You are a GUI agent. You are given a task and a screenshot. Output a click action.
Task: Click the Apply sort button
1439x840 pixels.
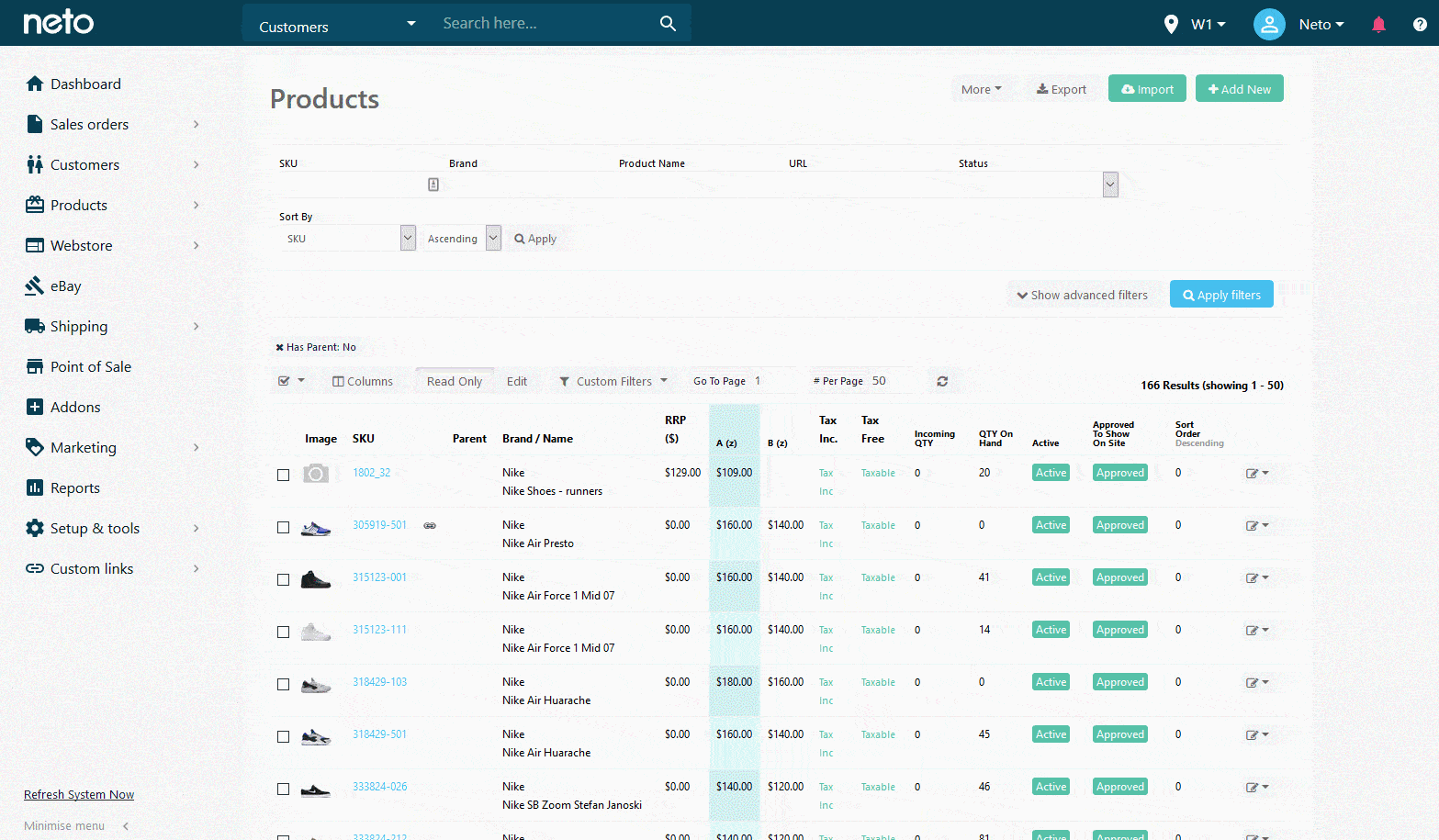pos(535,239)
